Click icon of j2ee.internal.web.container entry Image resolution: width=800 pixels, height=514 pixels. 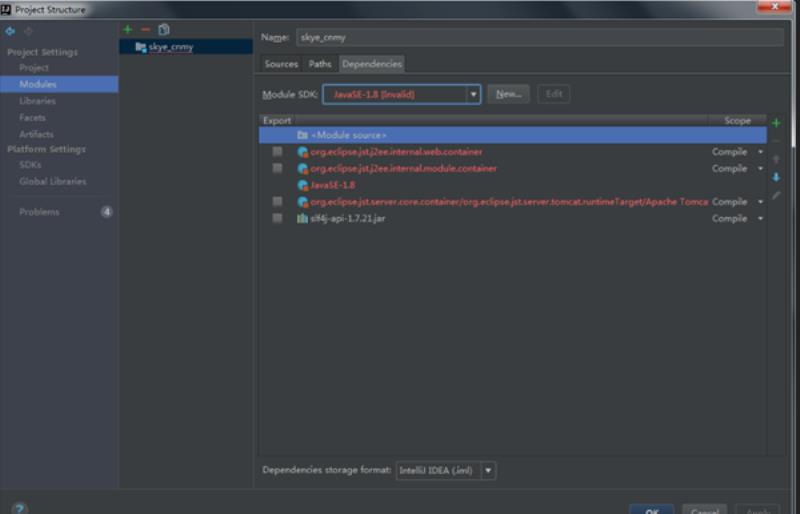click(303, 152)
